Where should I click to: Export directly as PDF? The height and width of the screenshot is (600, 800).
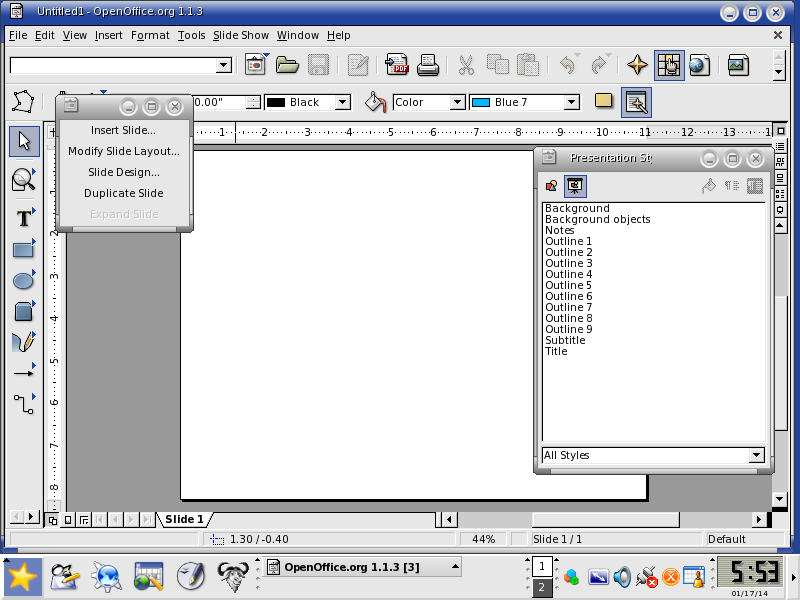[397, 65]
